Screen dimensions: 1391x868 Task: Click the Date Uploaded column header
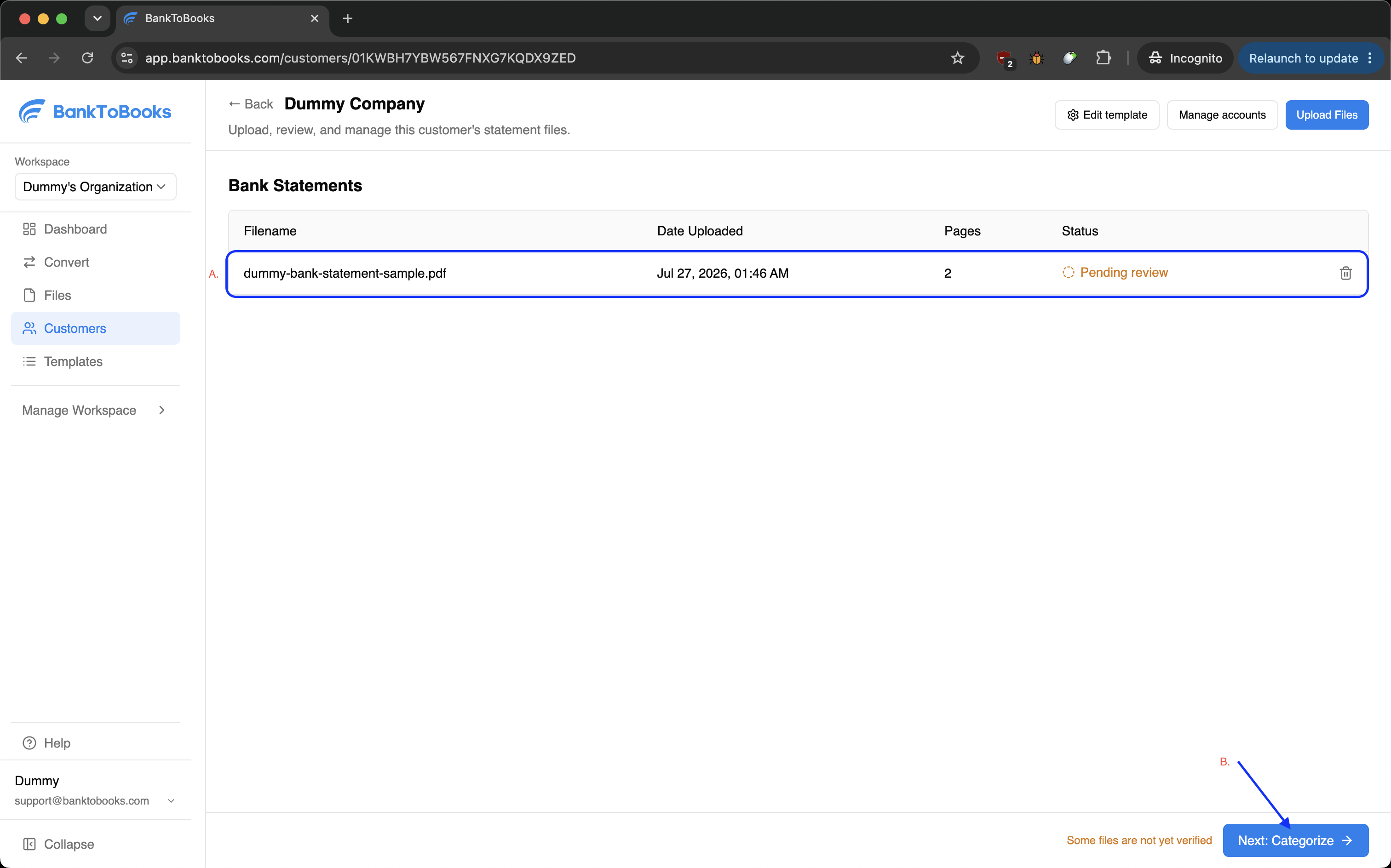[700, 231]
